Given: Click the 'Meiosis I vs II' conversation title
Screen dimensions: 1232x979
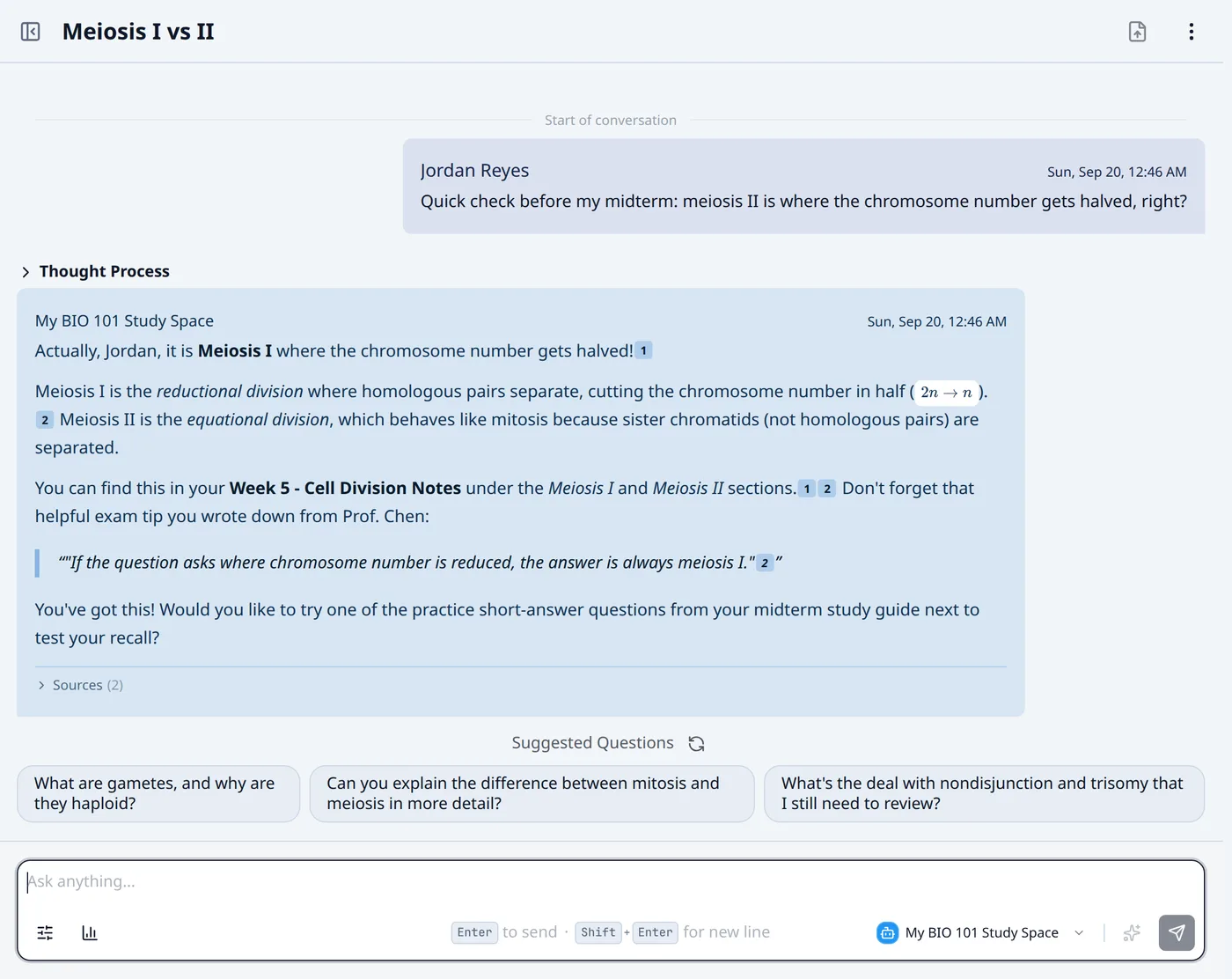Looking at the screenshot, I should click(138, 32).
